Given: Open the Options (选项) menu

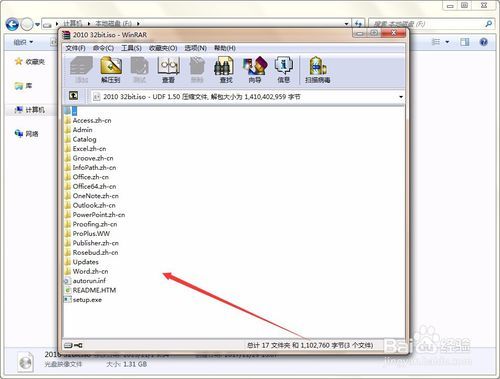Looking at the screenshot, I should click(x=196, y=48).
